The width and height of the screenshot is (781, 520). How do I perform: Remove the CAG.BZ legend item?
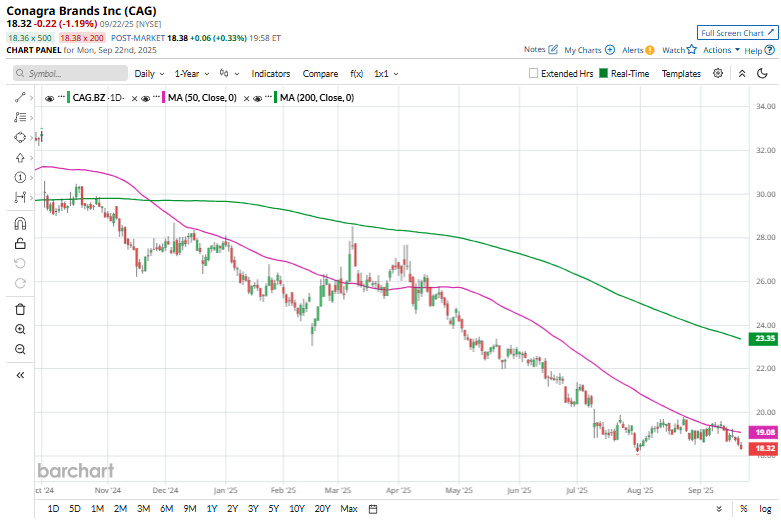click(x=134, y=99)
